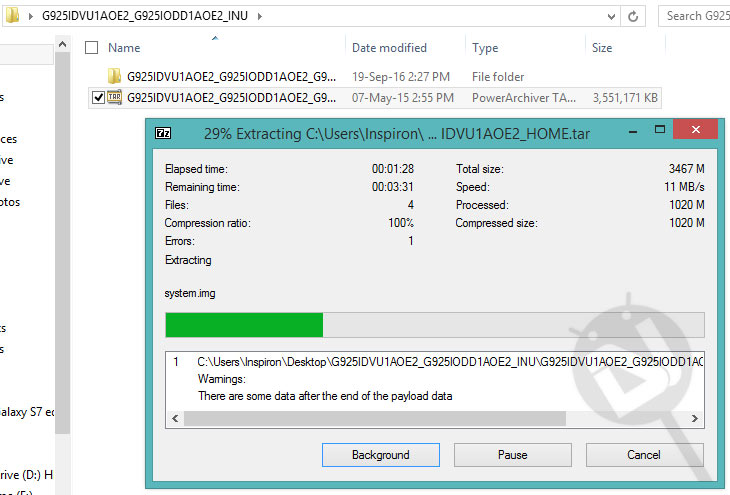This screenshot has height=495, width=730.
Task: Select the tar file name dated 07-May-15
Action: coord(231,98)
